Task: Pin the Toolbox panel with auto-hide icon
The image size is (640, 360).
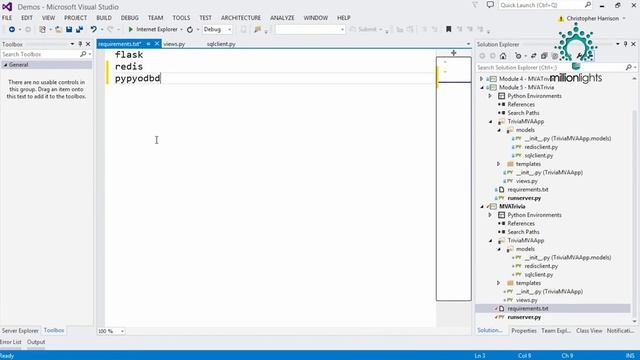Action: pos(80,44)
